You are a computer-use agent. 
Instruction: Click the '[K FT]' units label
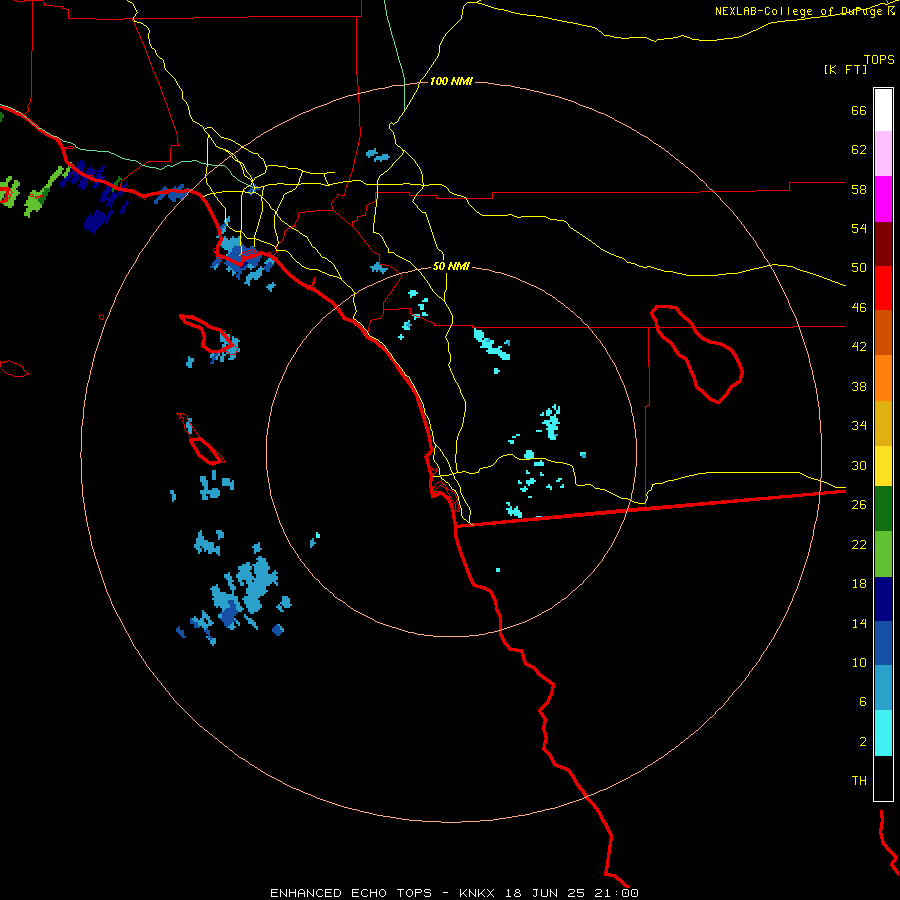845,69
